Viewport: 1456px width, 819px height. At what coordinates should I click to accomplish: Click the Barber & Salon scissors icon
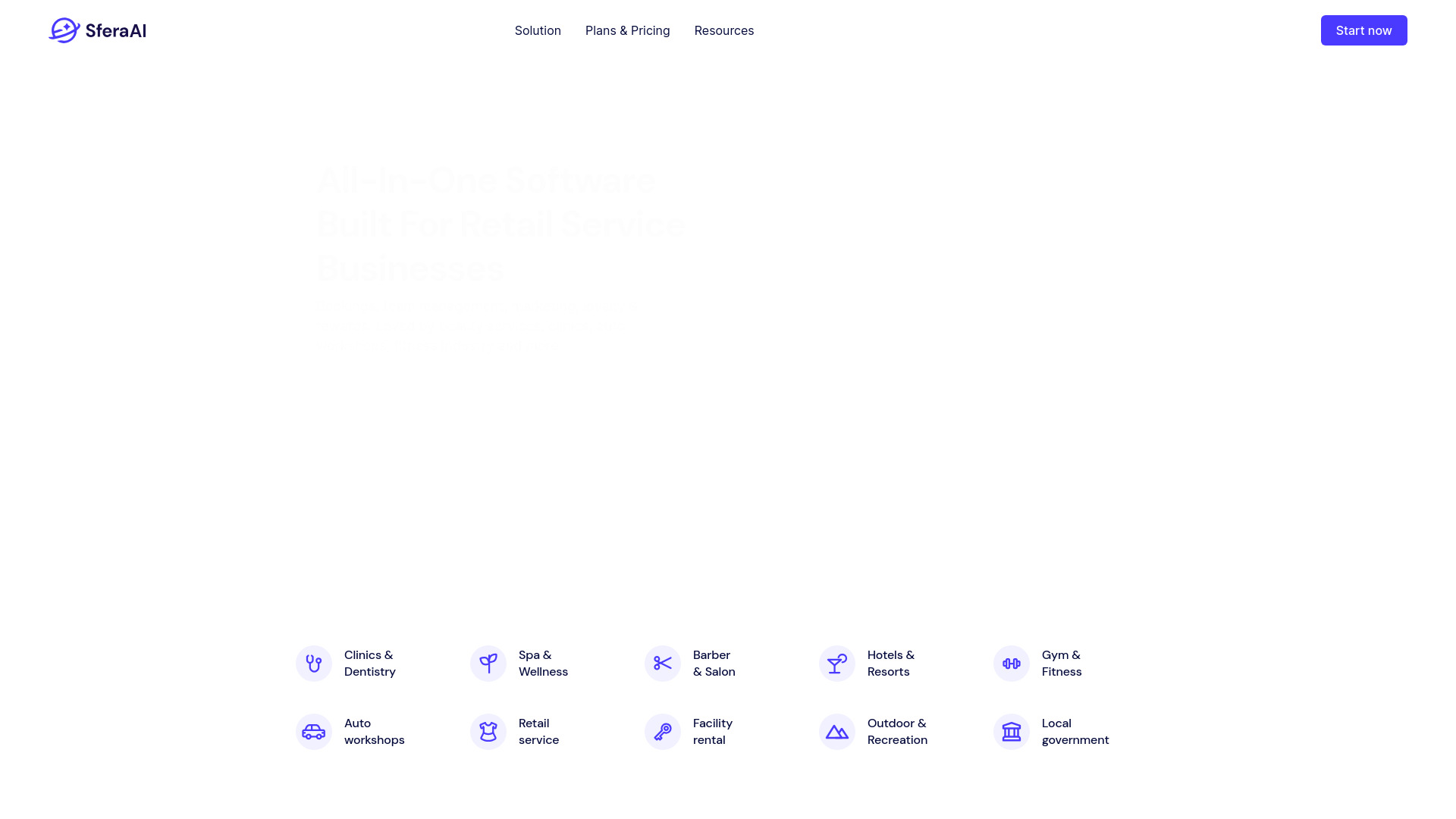(x=662, y=663)
